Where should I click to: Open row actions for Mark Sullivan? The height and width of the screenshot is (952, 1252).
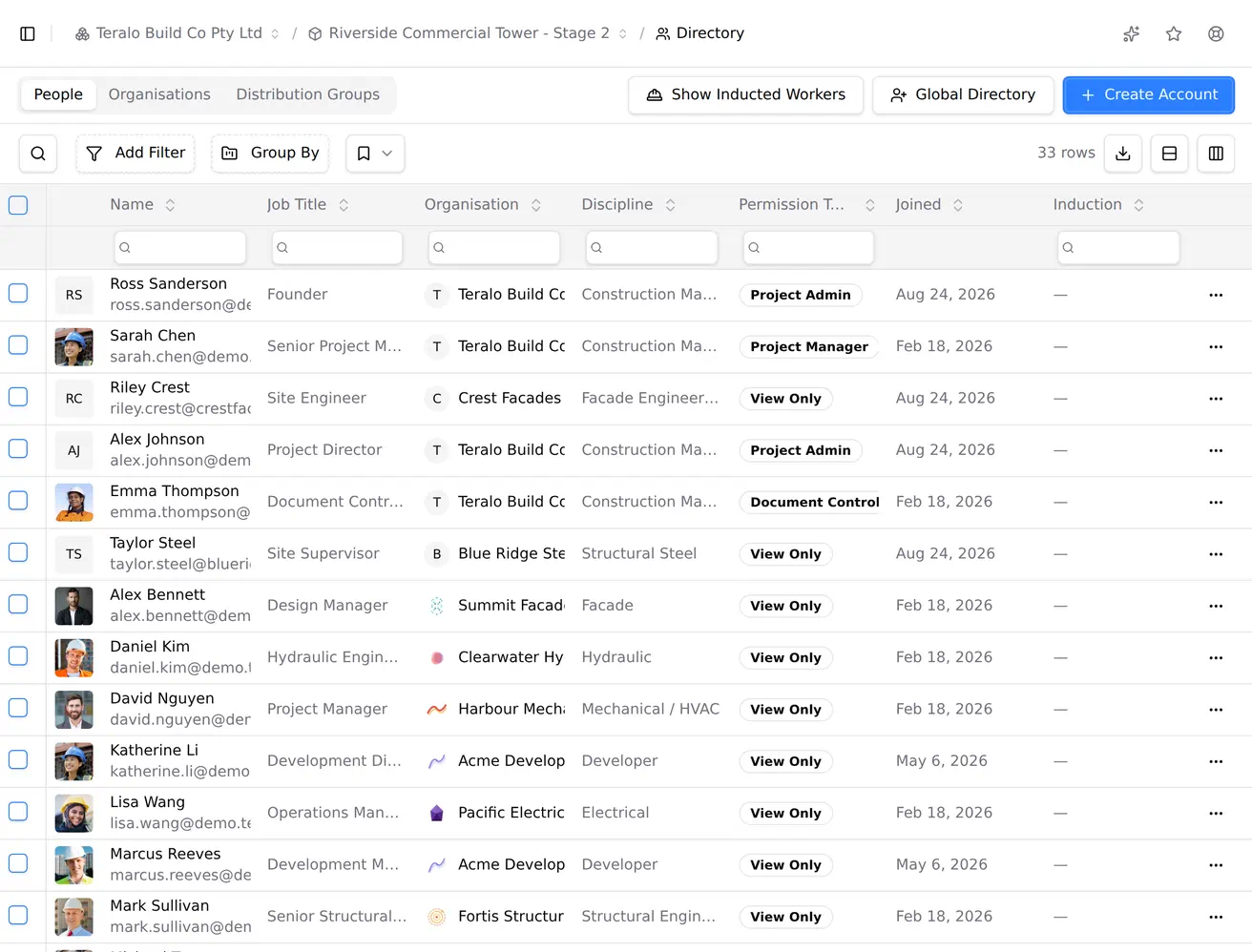1216,917
